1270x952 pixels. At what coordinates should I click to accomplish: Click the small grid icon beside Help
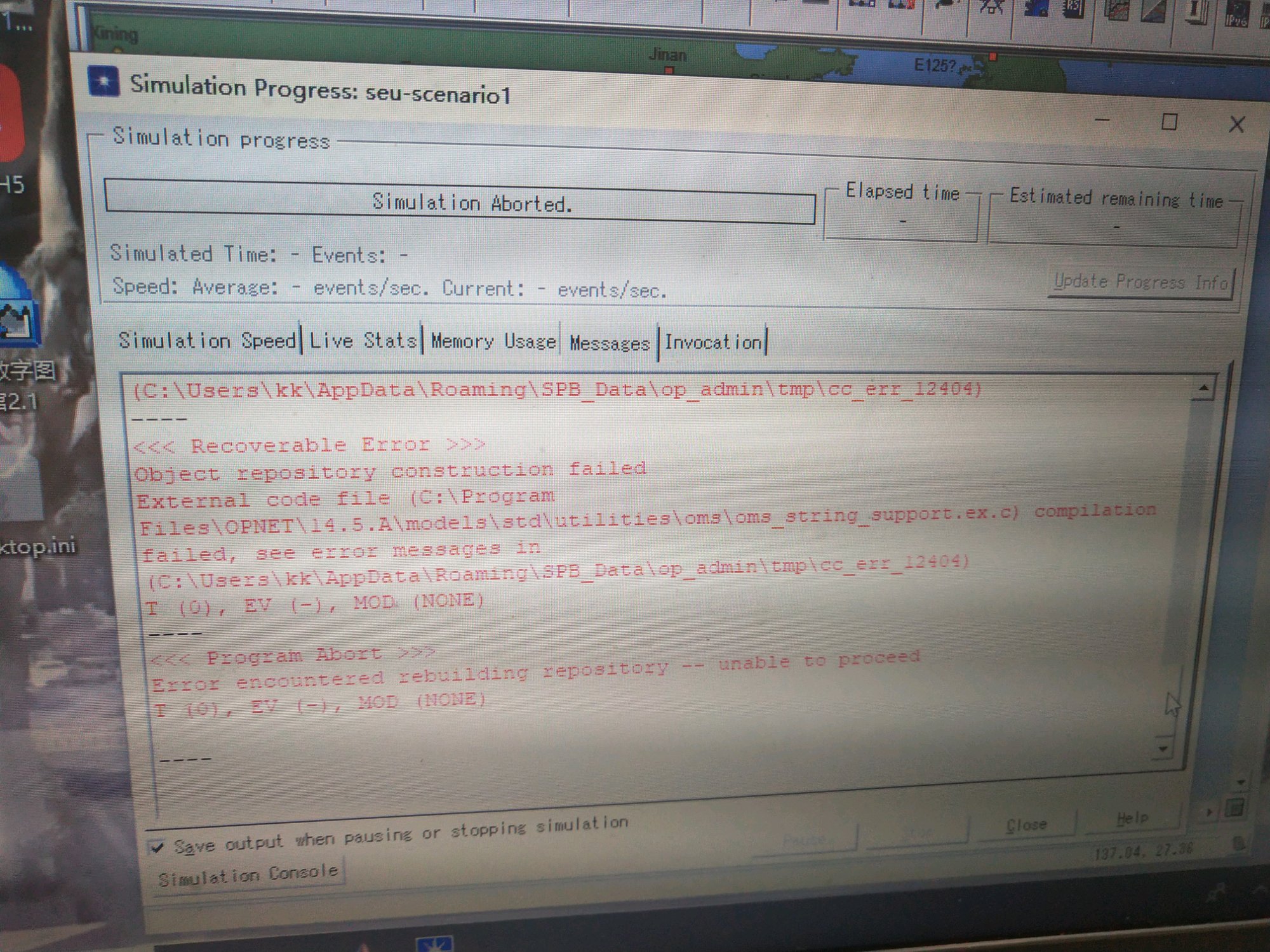tap(1234, 808)
